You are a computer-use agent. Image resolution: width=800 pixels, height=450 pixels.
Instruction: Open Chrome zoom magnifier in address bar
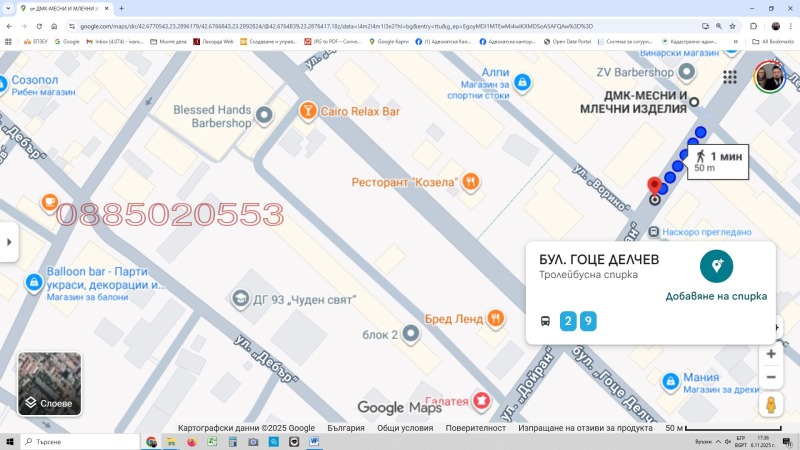(719, 26)
